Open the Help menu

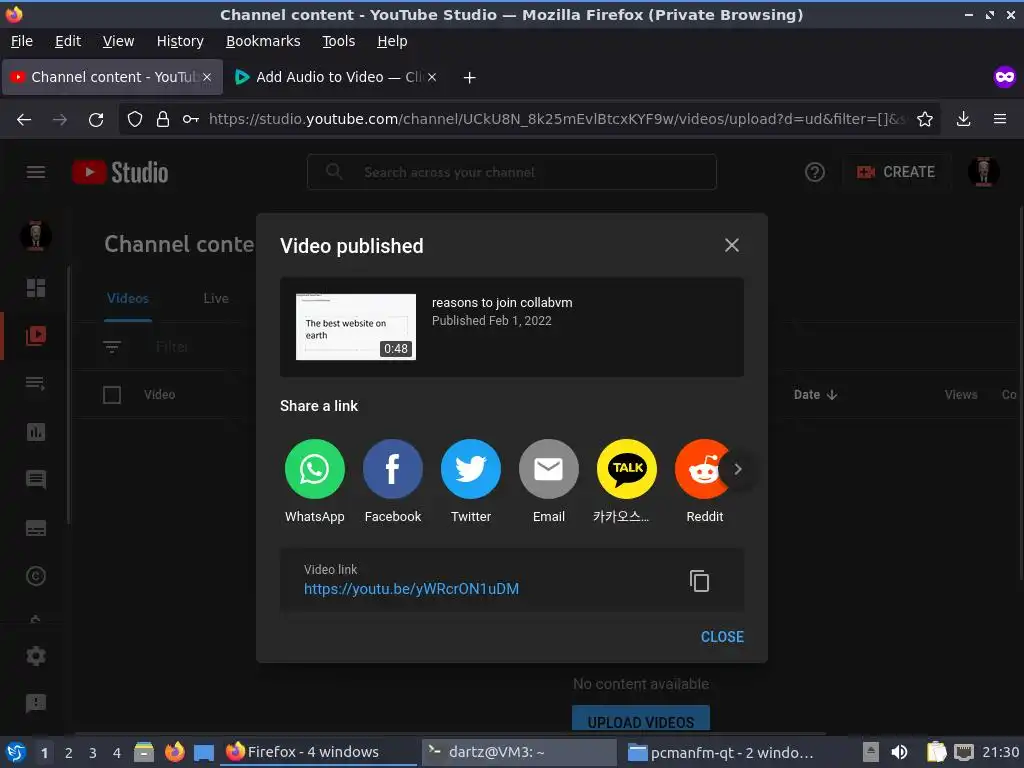392,41
